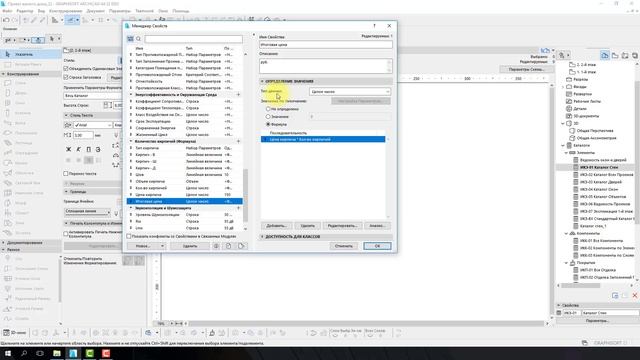Add property to 'Звукоизоляция и Шумозащита' group via plus
The width and height of the screenshot is (640, 360).
coord(238,208)
